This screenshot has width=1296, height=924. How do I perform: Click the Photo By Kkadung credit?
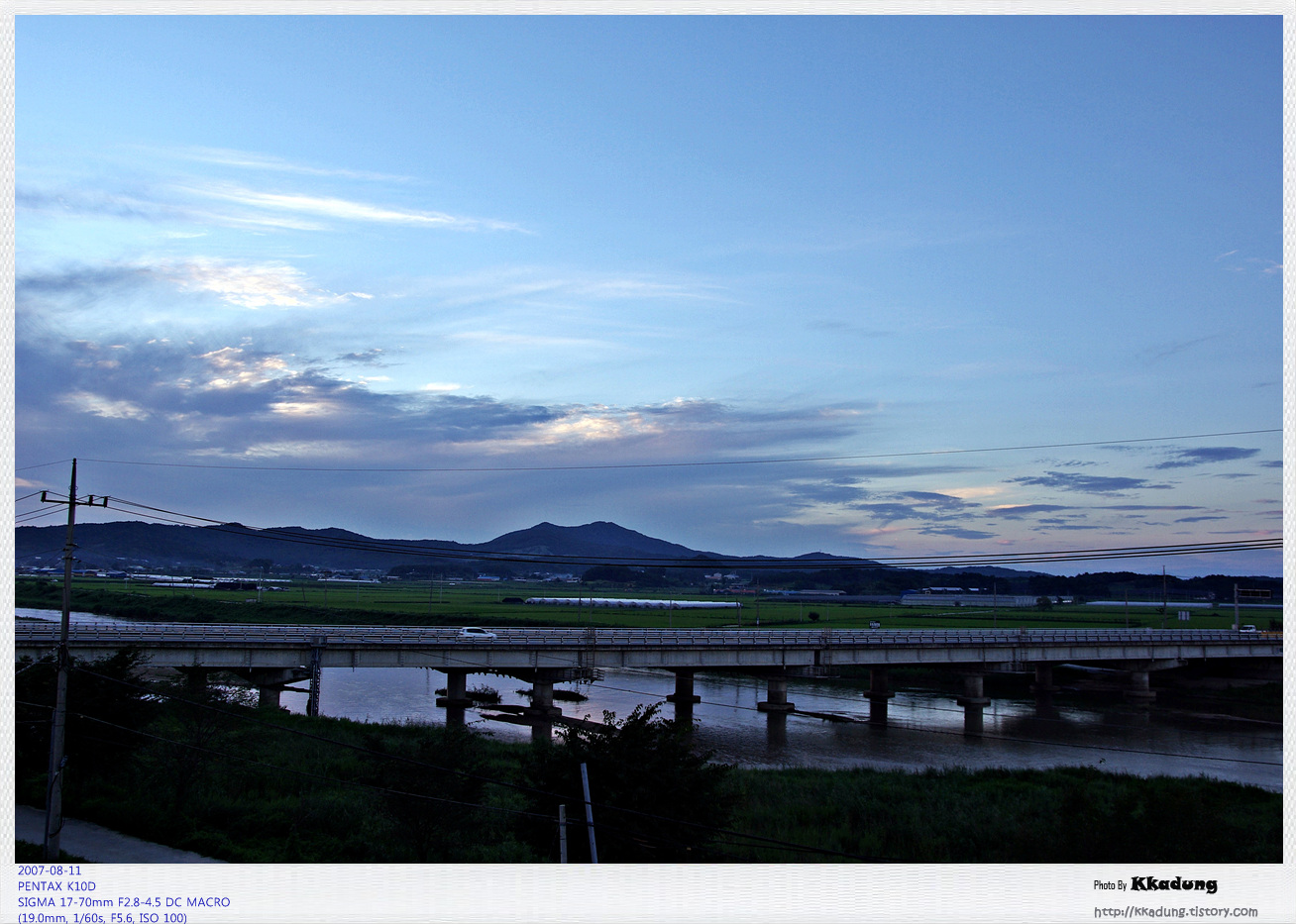click(x=1155, y=884)
